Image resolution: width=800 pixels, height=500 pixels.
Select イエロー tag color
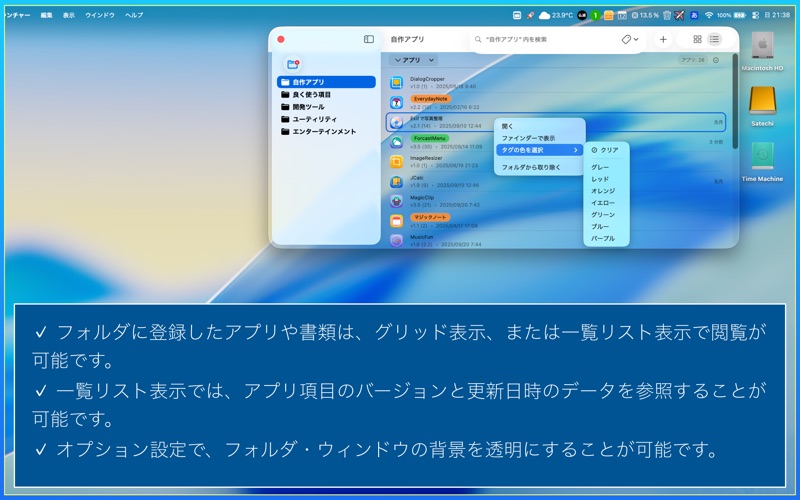[606, 203]
